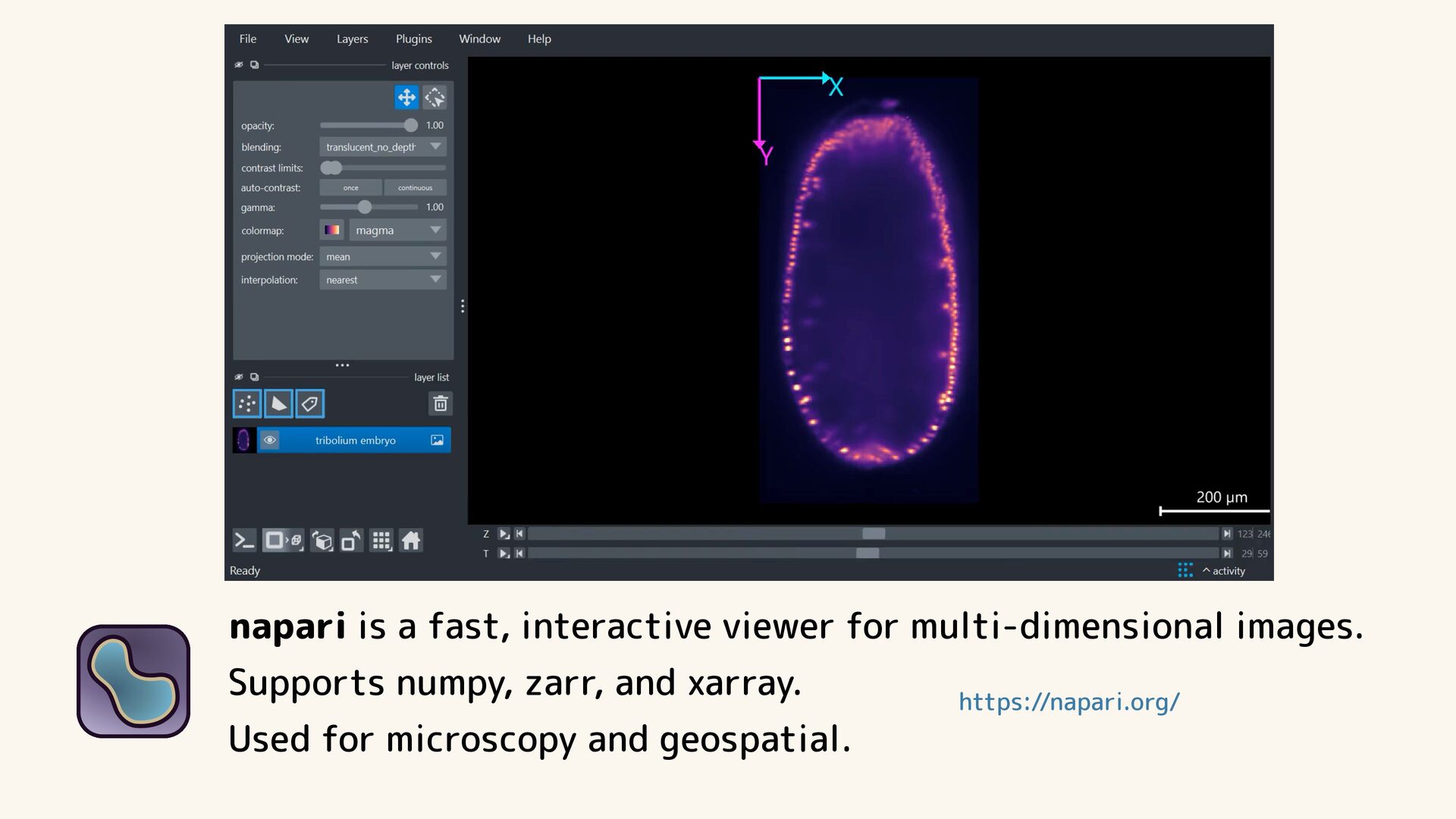Click the activity grid indicator icon
Viewport: 1456px width, 819px height.
(1185, 570)
